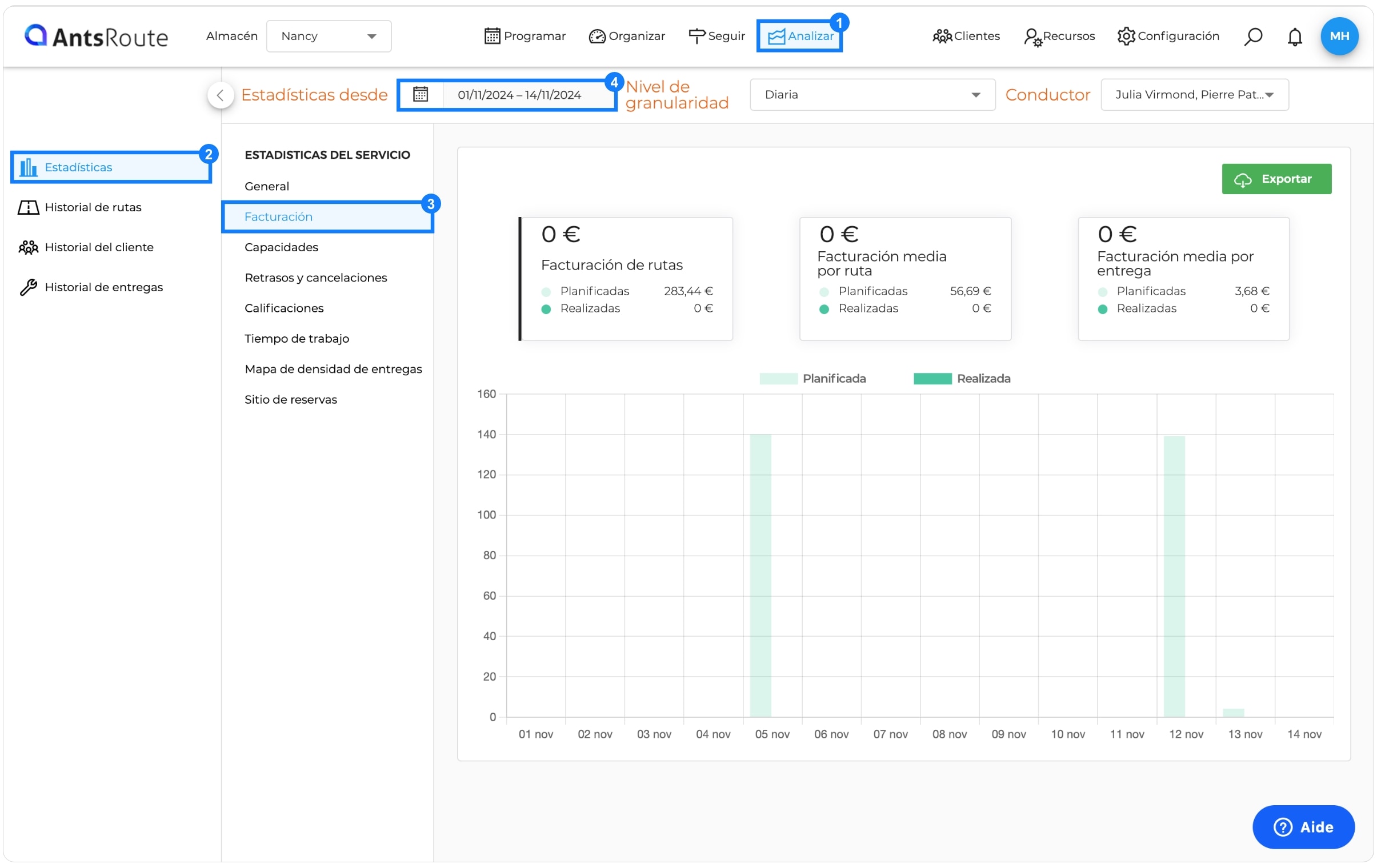Open the MH user avatar menu
The width and height of the screenshot is (1377, 868).
coord(1339,36)
